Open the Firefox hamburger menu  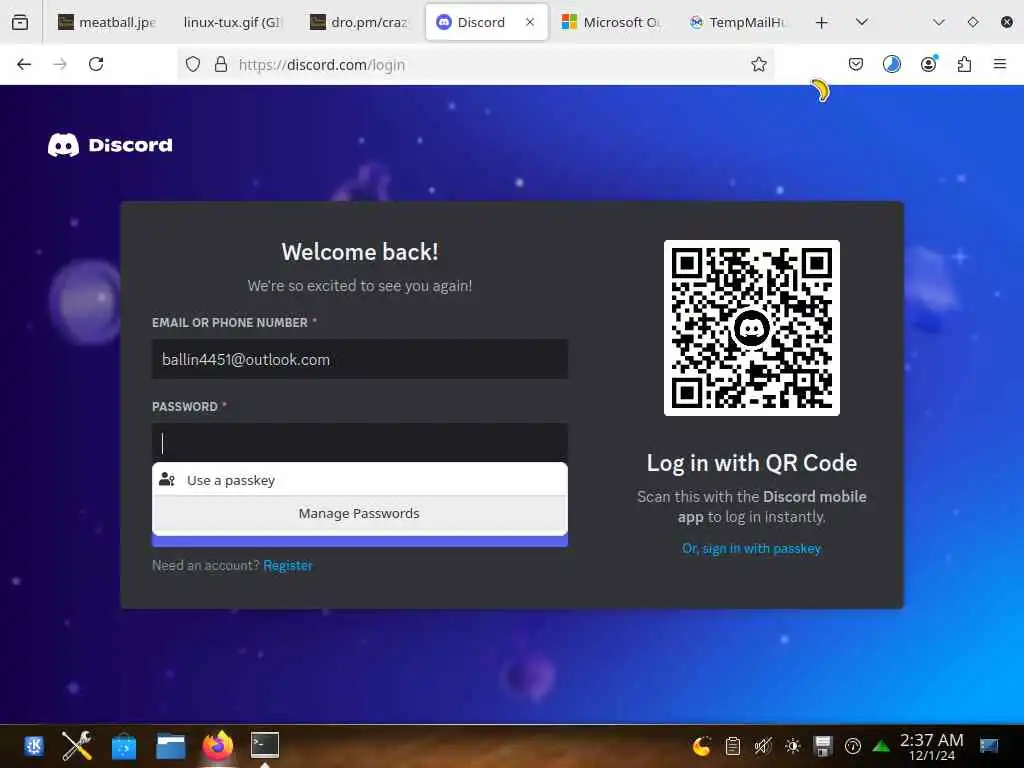(1000, 64)
